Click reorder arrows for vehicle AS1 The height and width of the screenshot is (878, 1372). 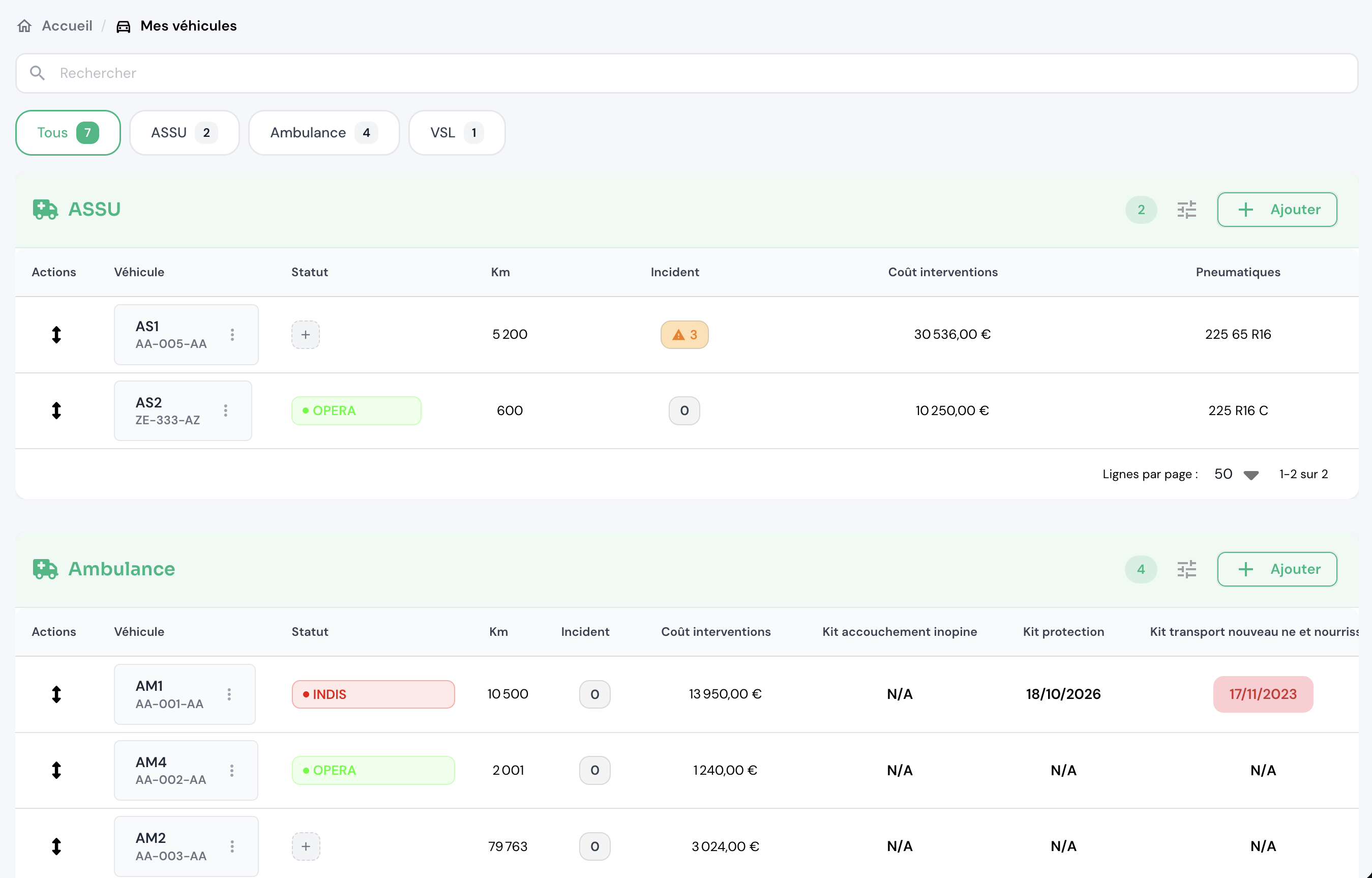tap(56, 335)
